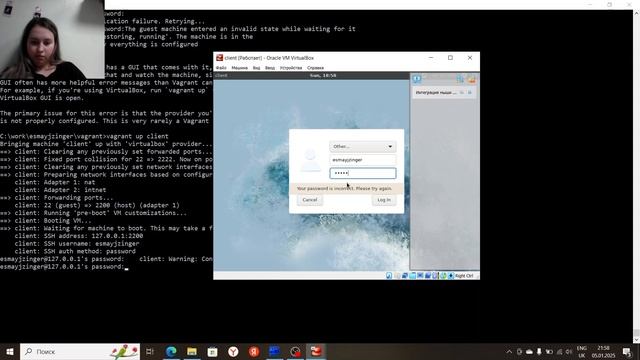Click the Right Ctrl host key indicator
Viewport: 640px width, 360px height.
coord(464,276)
